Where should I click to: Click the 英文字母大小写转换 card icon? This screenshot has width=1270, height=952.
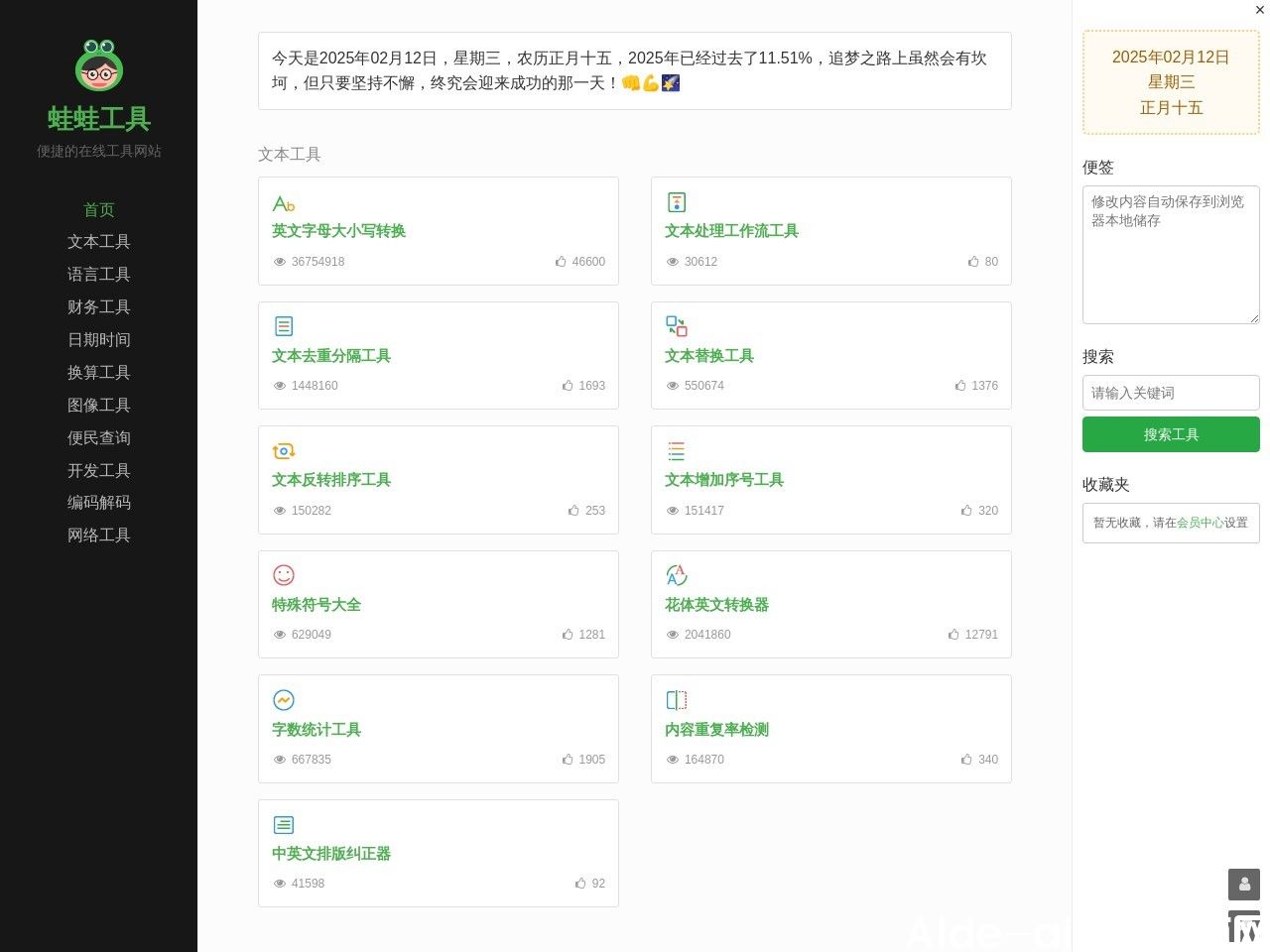click(x=284, y=203)
